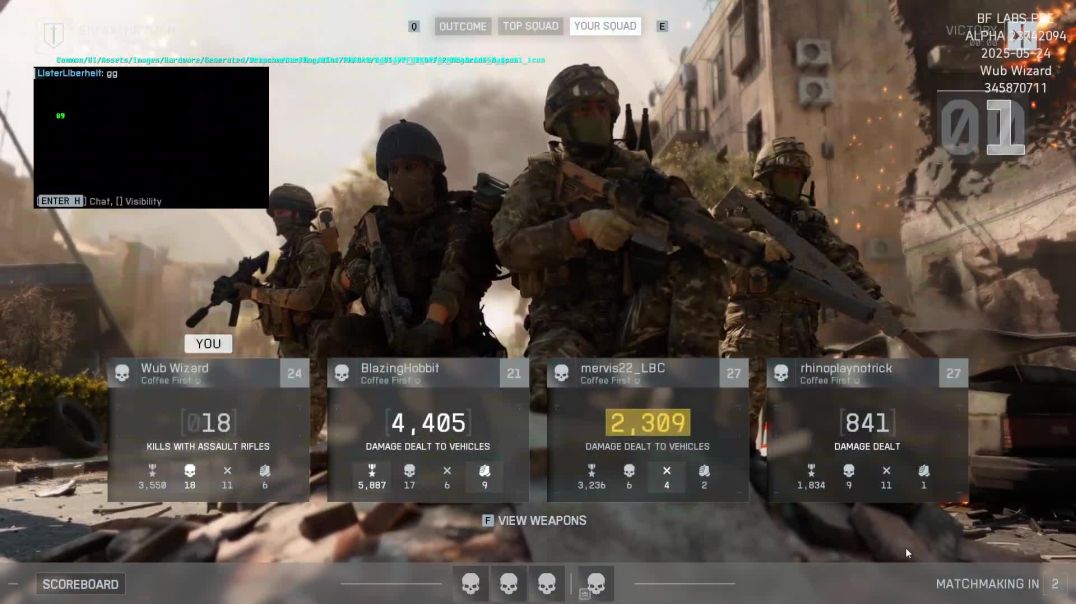Click rhinoplaynotrick's kills skull icon
Image resolution: width=1076 pixels, height=604 pixels.
(x=848, y=471)
